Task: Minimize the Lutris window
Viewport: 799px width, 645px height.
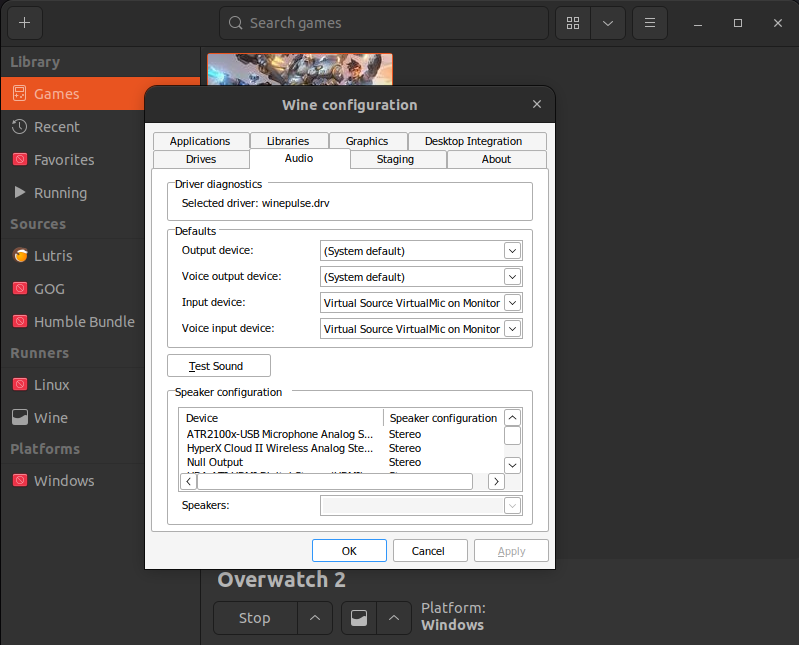Action: click(x=698, y=23)
